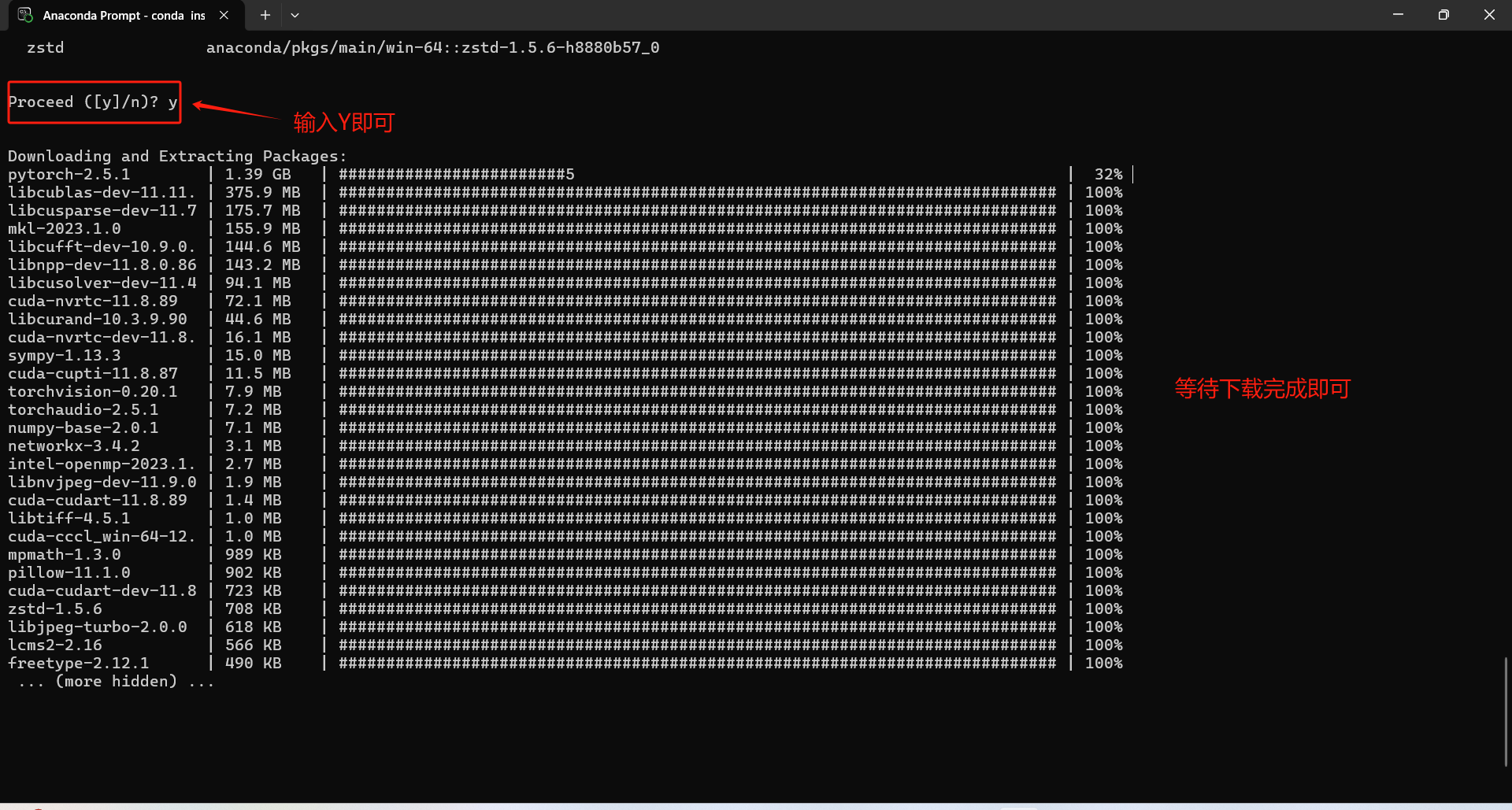Click the sympy-1.13.3 package name
Image resolution: width=1512 pixels, height=810 pixels.
[65, 355]
